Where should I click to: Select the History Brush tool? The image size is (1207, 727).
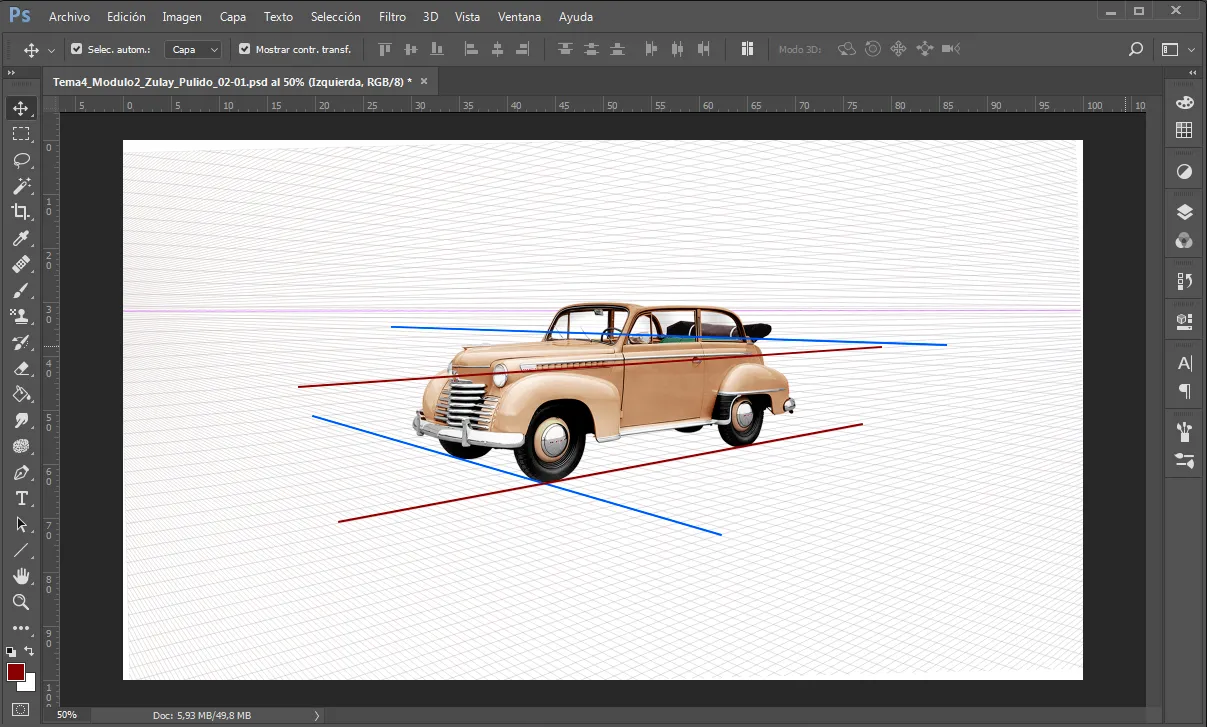pos(21,342)
